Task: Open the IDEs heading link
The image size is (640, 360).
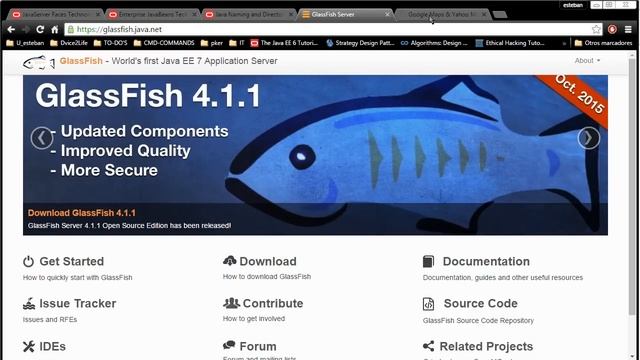Action: tap(52, 347)
